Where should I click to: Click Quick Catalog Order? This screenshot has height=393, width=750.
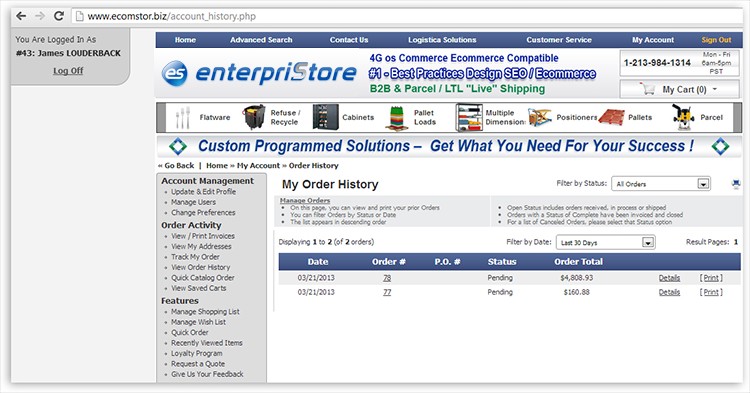pyautogui.click(x=203, y=278)
